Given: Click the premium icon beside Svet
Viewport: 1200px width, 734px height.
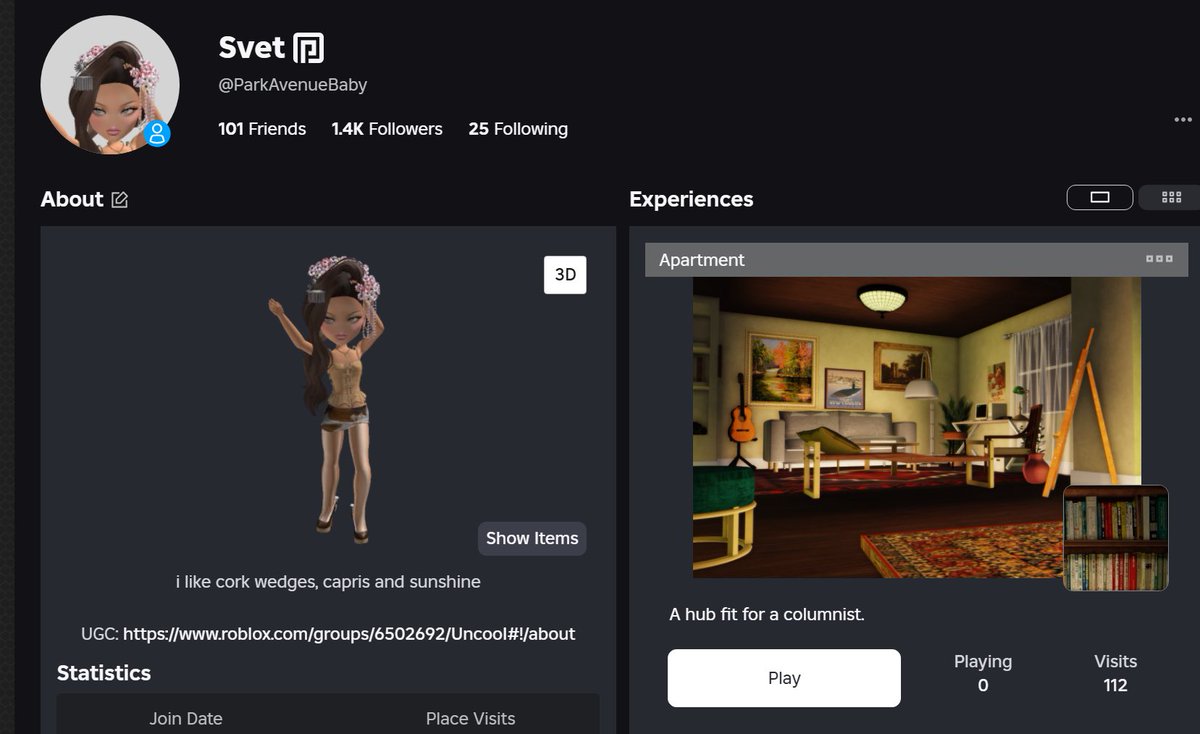Looking at the screenshot, I should click(x=309, y=47).
